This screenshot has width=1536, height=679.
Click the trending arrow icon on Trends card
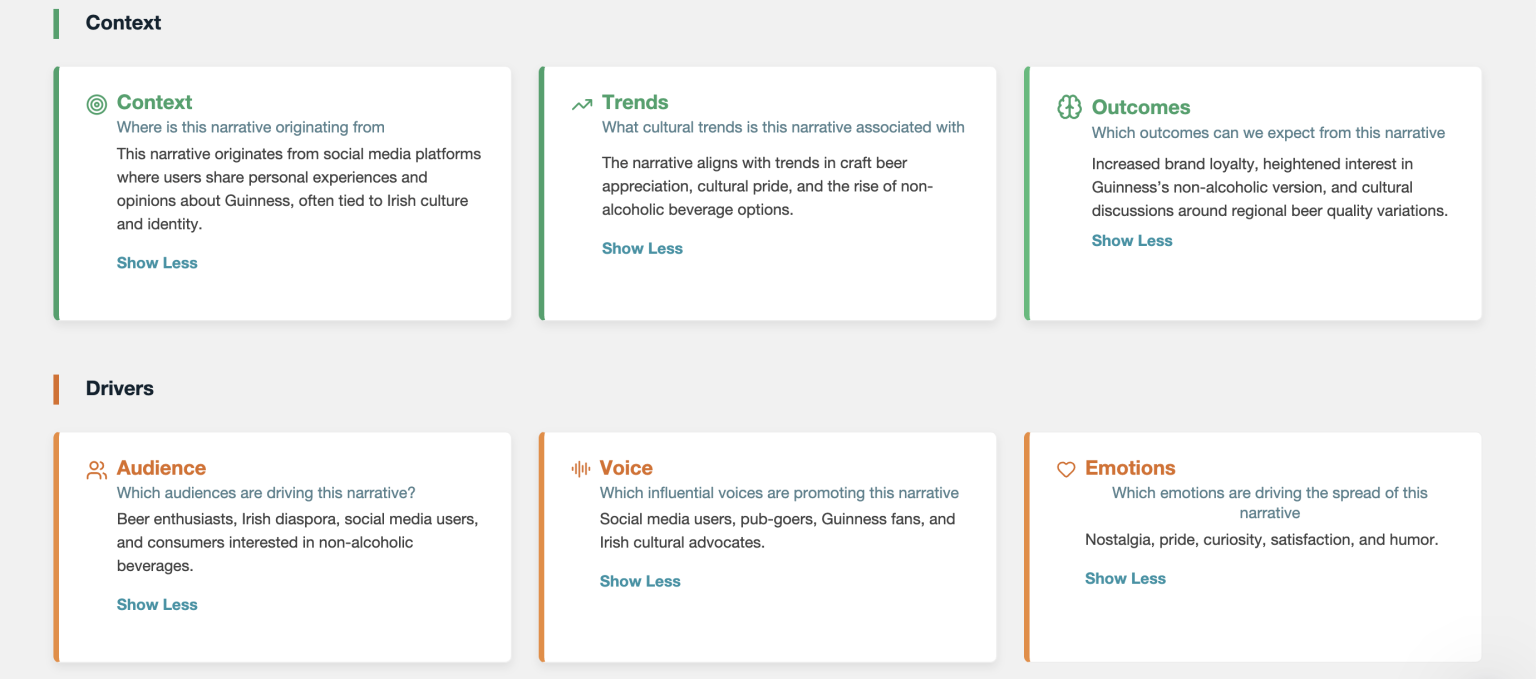click(582, 104)
